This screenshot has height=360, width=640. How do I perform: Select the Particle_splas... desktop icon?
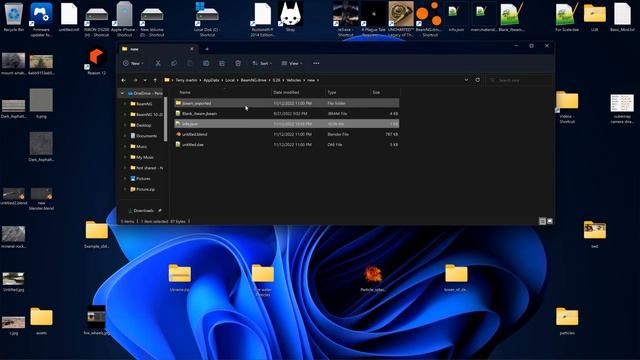373,278
